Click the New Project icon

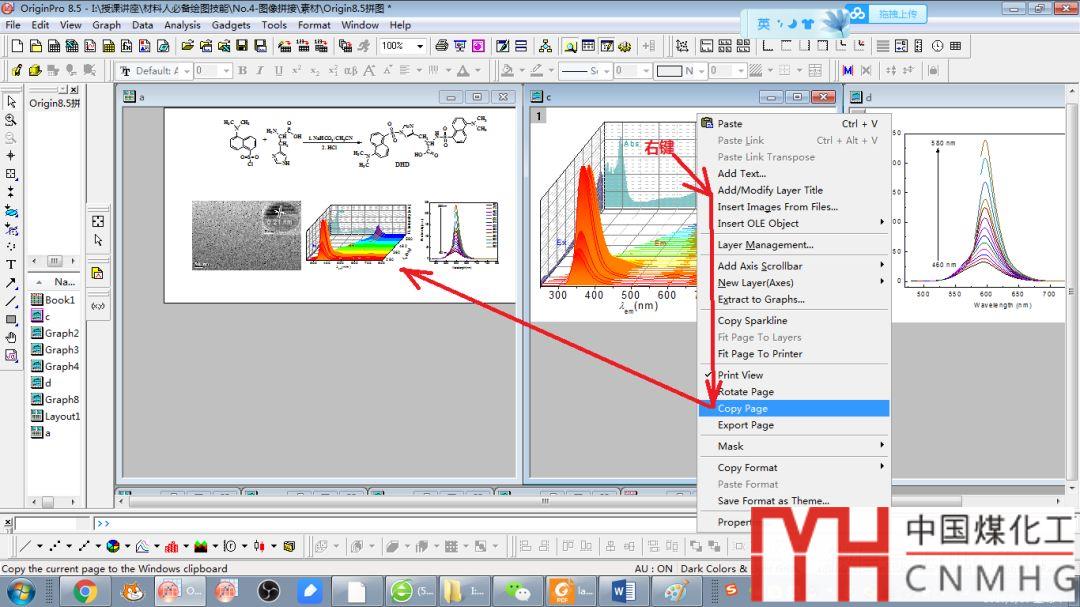point(17,46)
